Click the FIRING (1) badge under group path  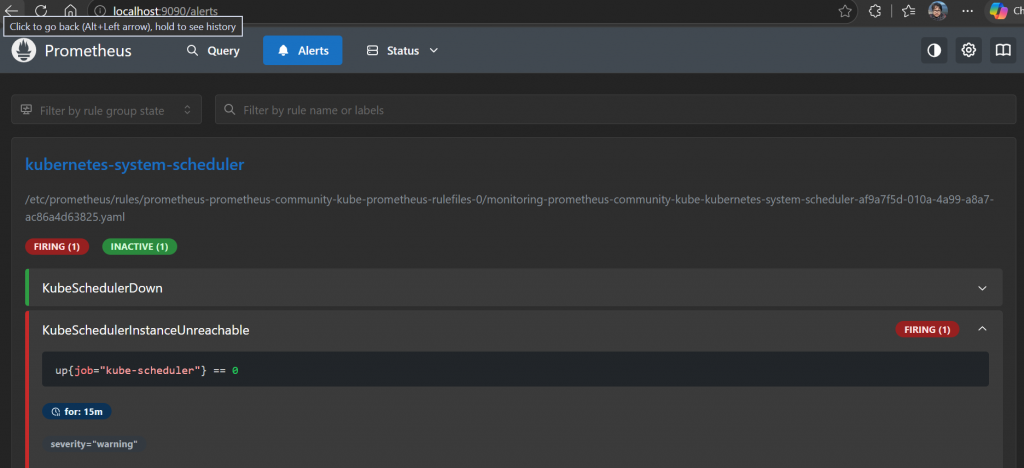point(57,247)
